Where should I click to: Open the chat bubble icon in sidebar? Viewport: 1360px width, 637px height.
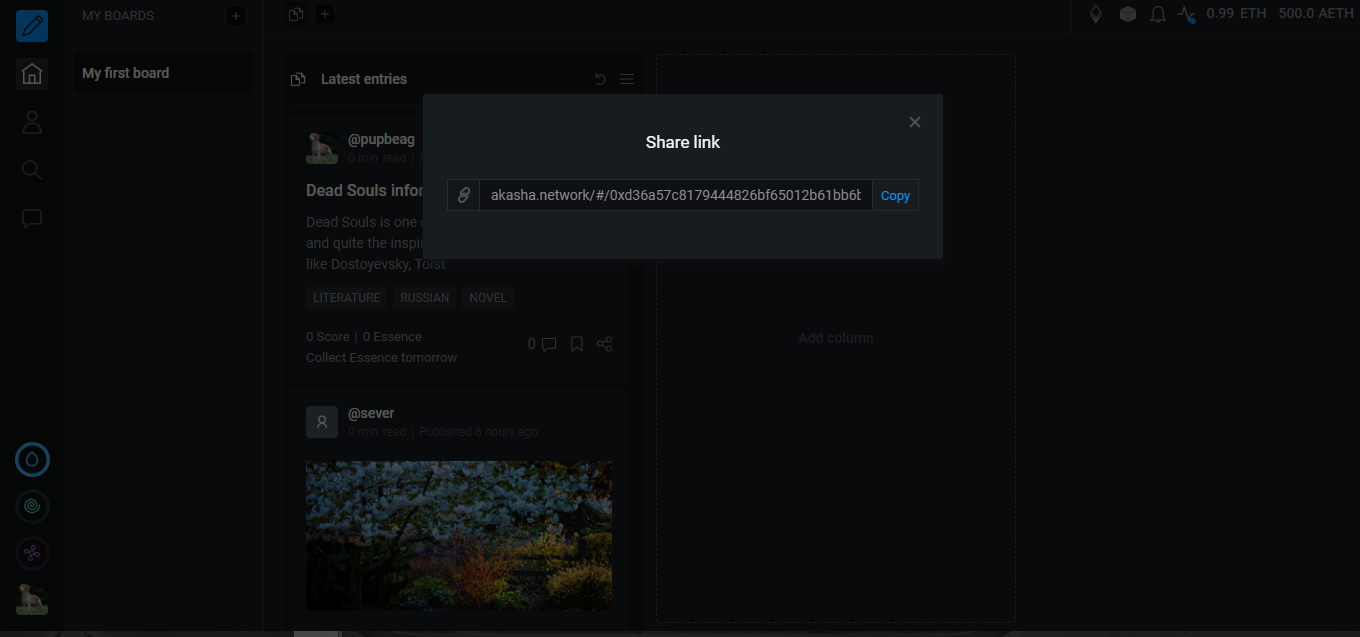click(32, 218)
